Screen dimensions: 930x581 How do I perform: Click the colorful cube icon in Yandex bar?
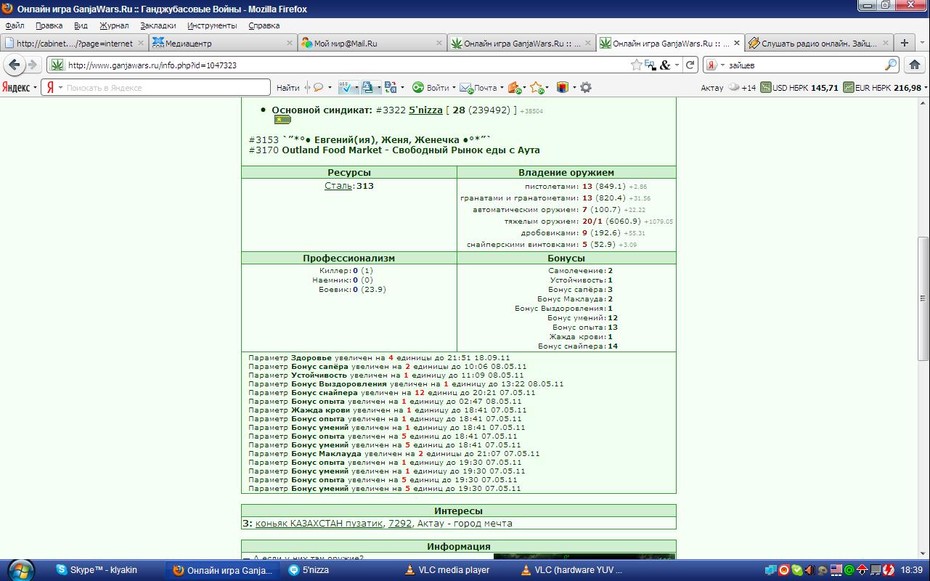[x=562, y=88]
